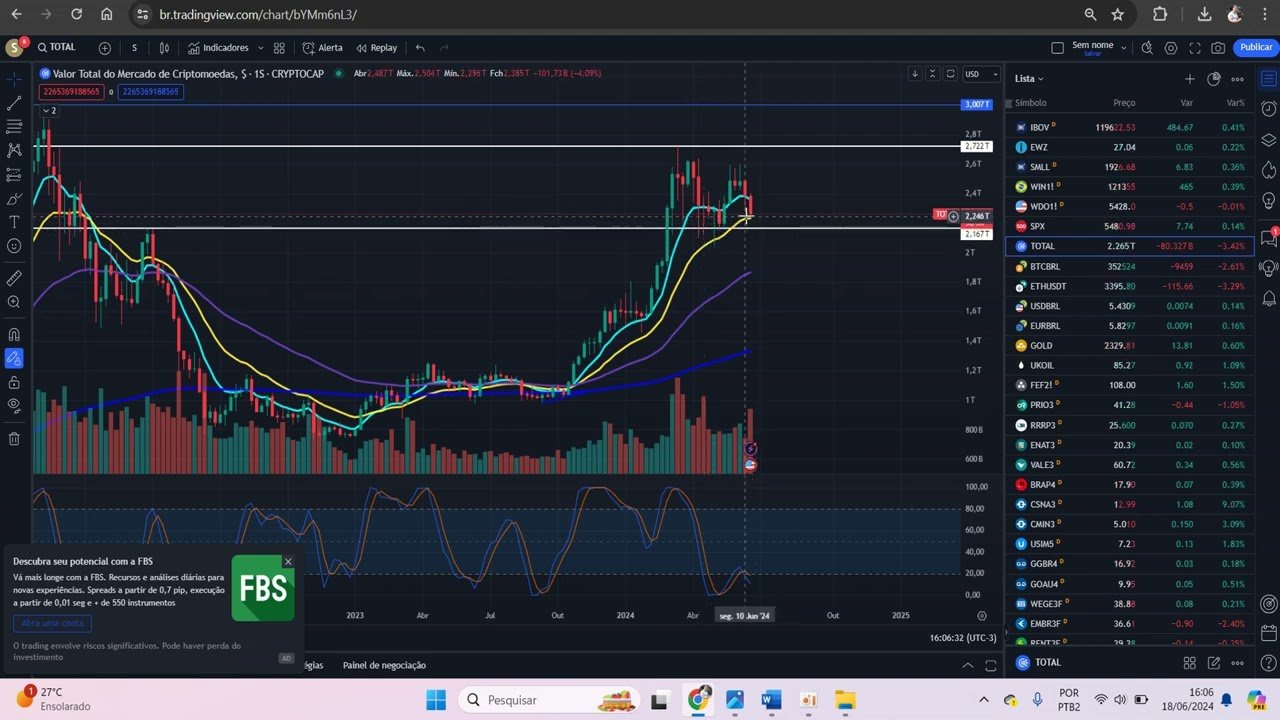Image resolution: width=1280 pixels, height=720 pixels.
Task: Take a chart snapshot with camera icon
Action: coord(1217,47)
